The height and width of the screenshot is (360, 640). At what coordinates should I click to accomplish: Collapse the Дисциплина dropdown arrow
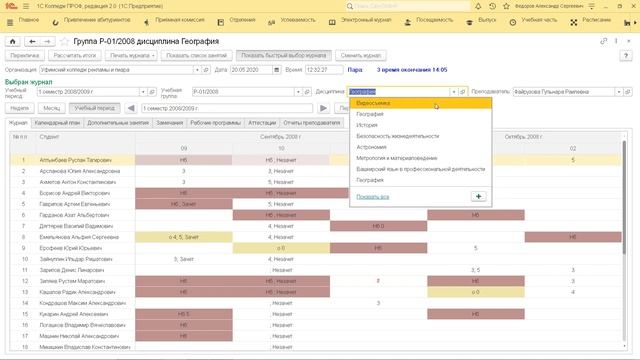pos(454,92)
